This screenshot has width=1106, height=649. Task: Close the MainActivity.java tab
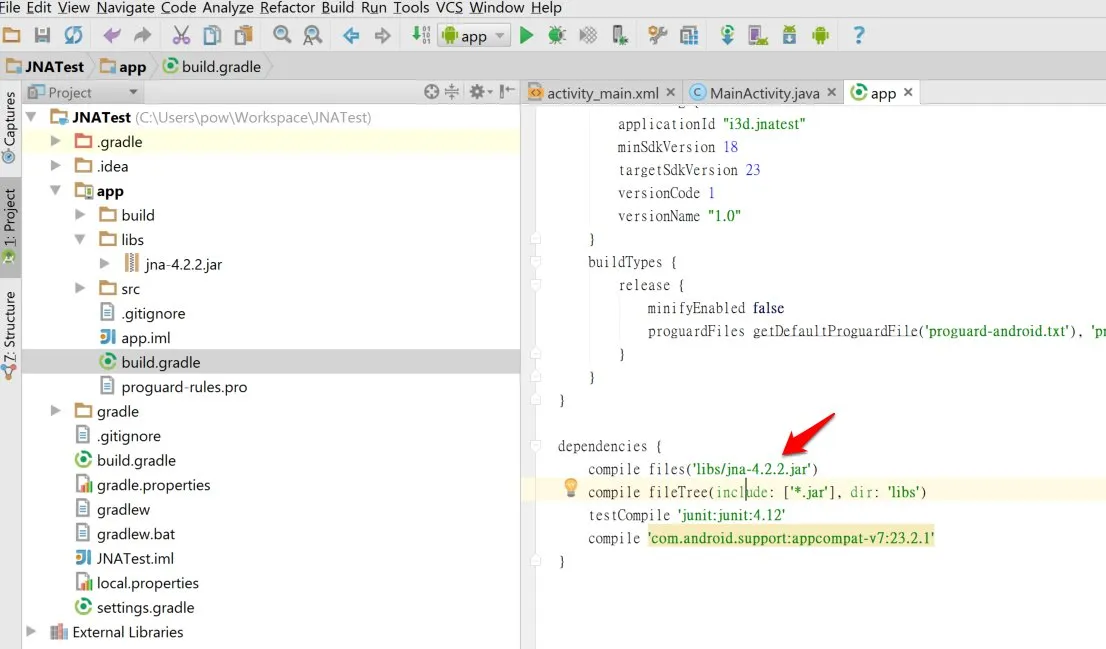pyautogui.click(x=832, y=92)
